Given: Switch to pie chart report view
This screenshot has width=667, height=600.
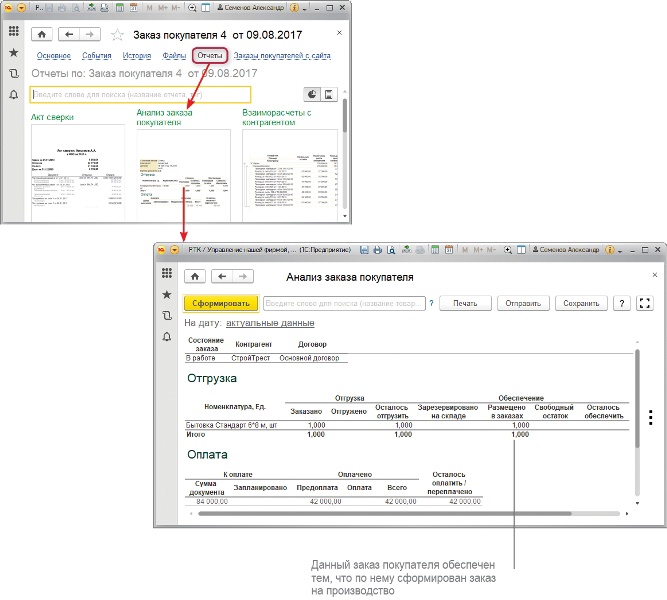Looking at the screenshot, I should pyautogui.click(x=310, y=94).
